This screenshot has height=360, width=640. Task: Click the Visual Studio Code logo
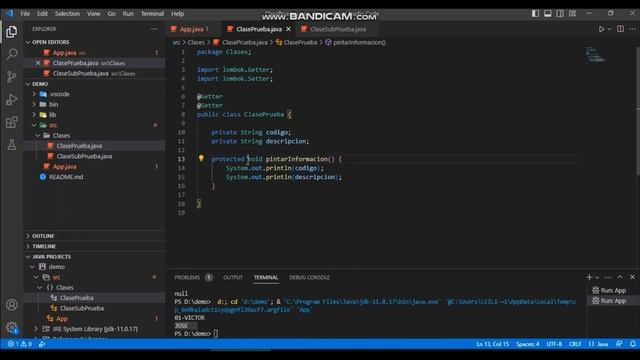pyautogui.click(x=9, y=13)
